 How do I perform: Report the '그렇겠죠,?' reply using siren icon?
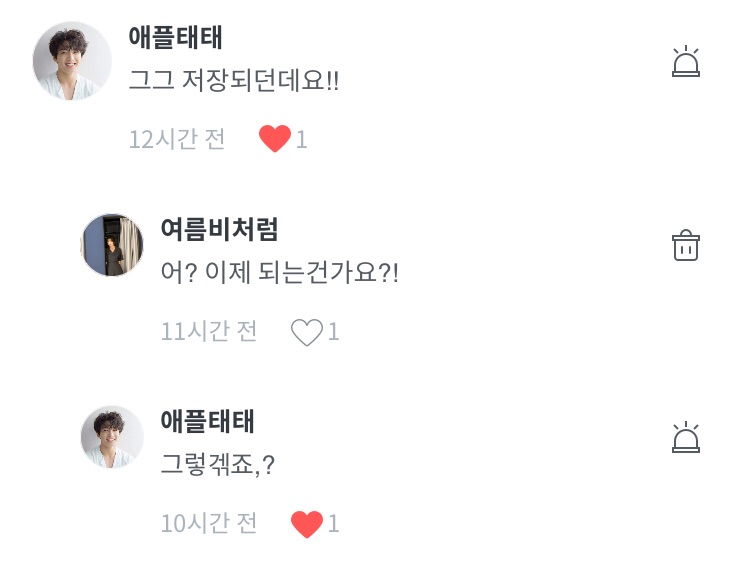click(x=685, y=438)
